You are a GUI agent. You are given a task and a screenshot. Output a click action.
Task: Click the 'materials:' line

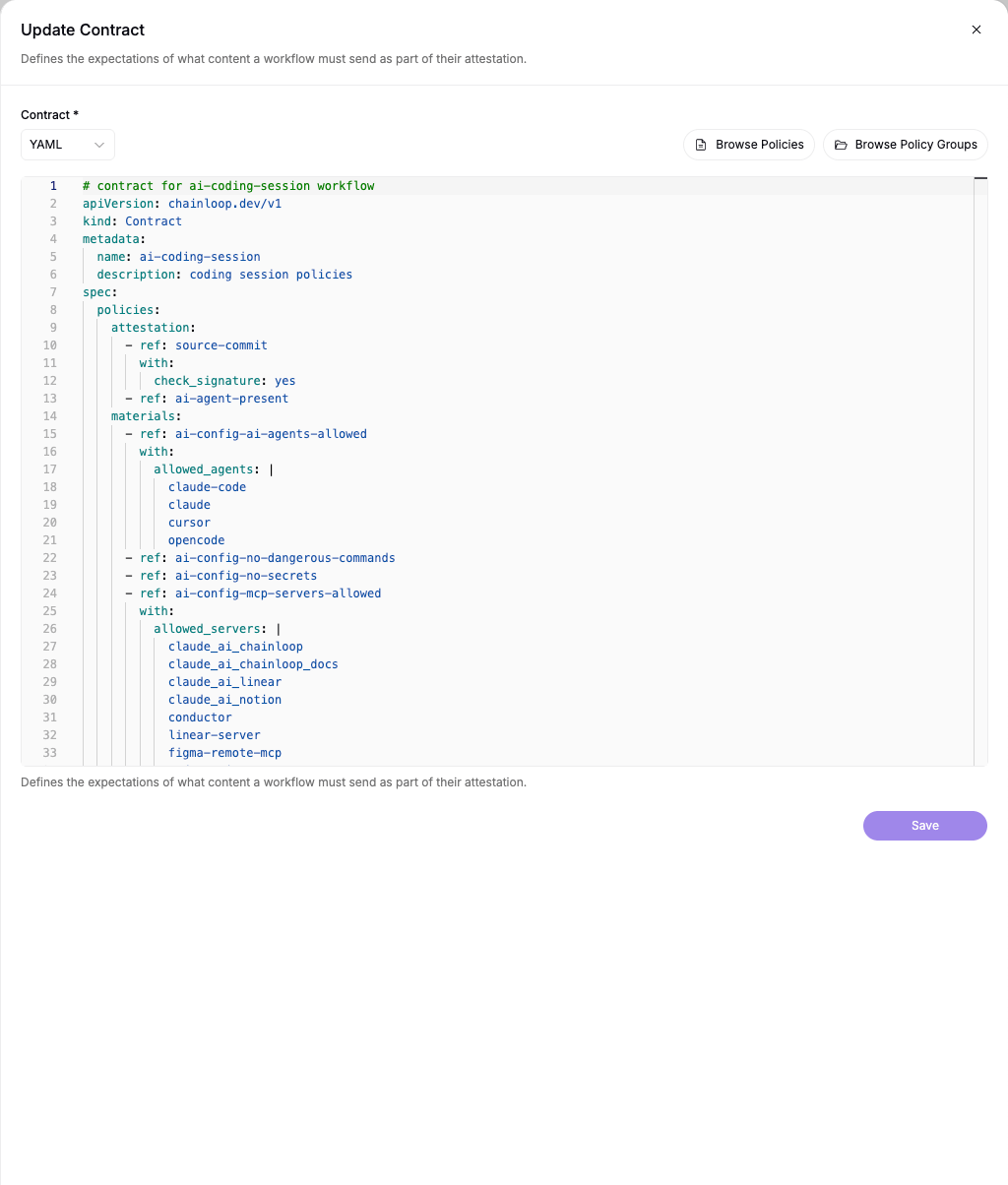pyautogui.click(x=146, y=416)
